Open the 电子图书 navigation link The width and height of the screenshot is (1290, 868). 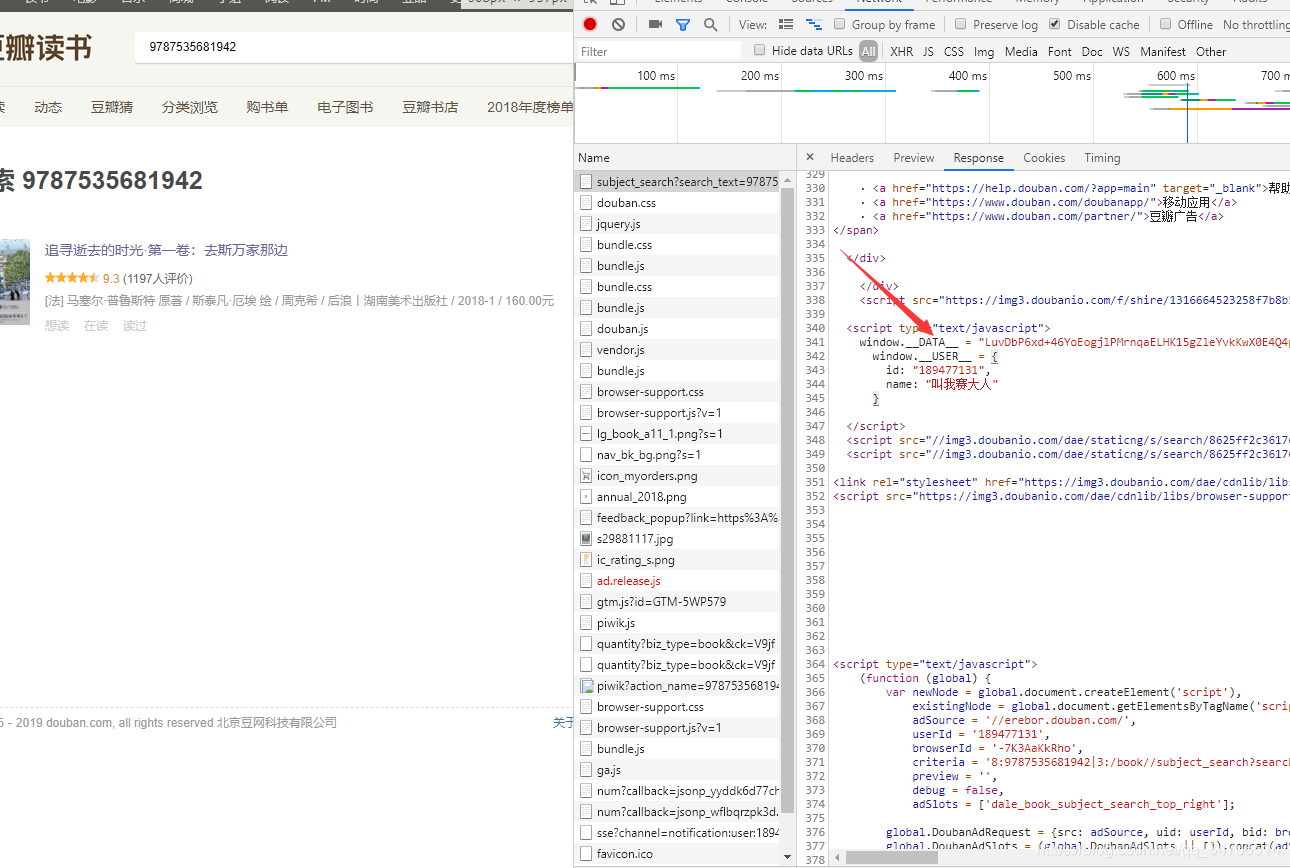[x=345, y=107]
